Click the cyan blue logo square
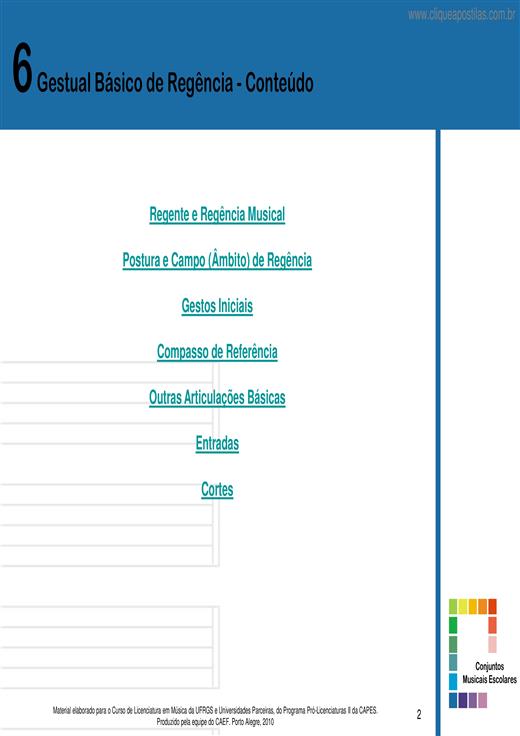 pyautogui.click(x=453, y=682)
